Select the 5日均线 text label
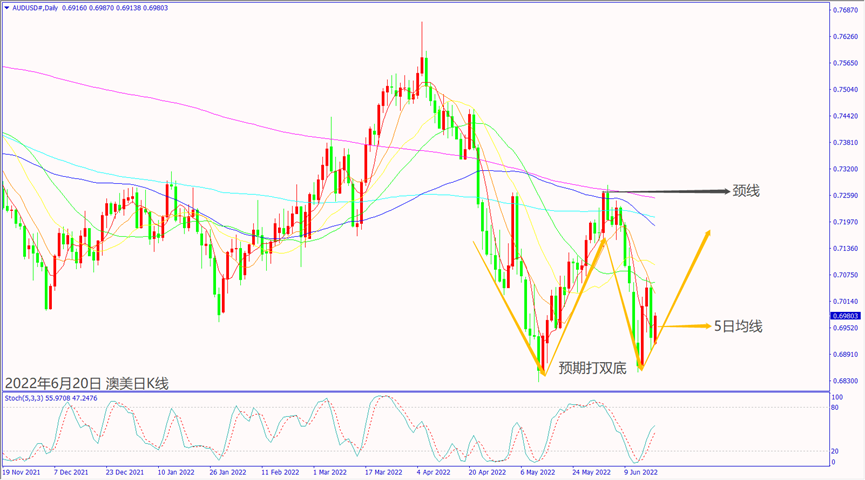The image size is (865, 480). click(x=738, y=326)
